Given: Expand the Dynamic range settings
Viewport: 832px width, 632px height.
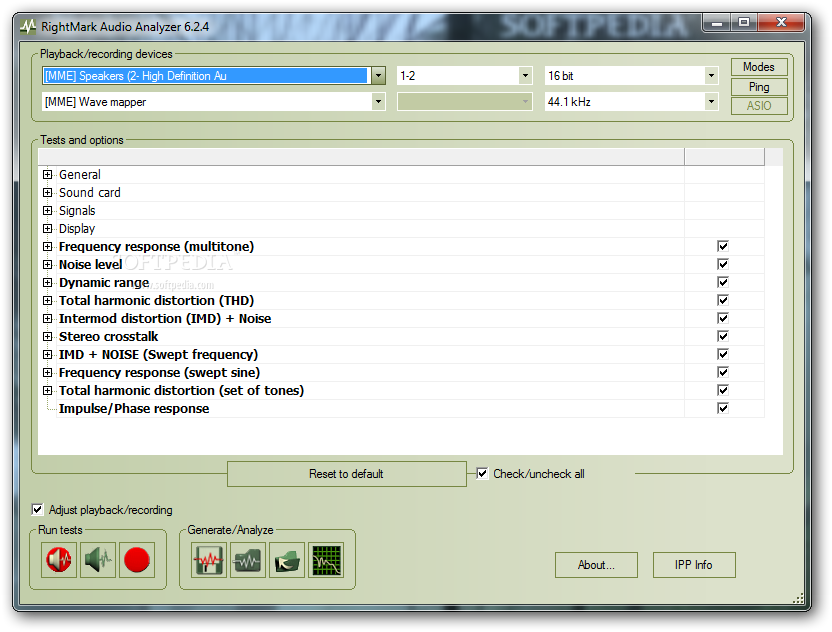Looking at the screenshot, I should (x=48, y=283).
